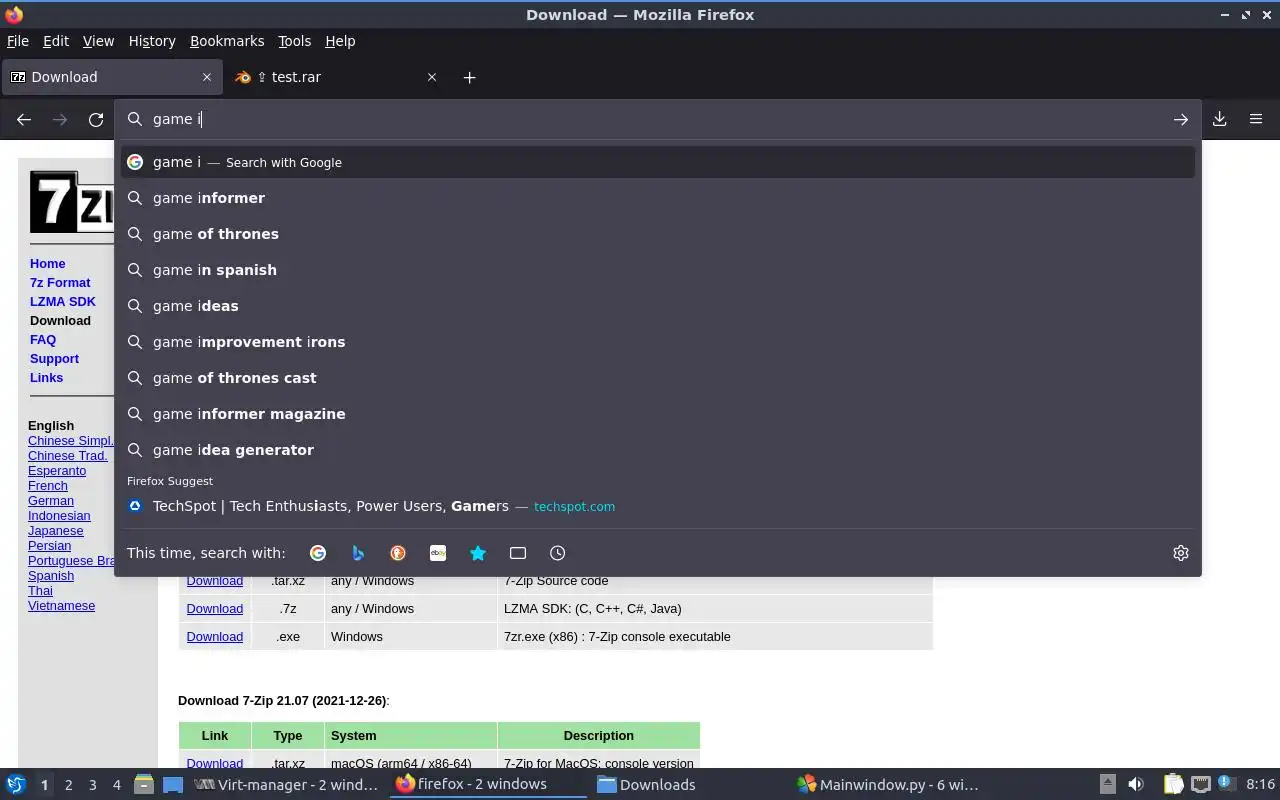Select "game i — Search with Google" result
1280x800 pixels.
point(658,162)
